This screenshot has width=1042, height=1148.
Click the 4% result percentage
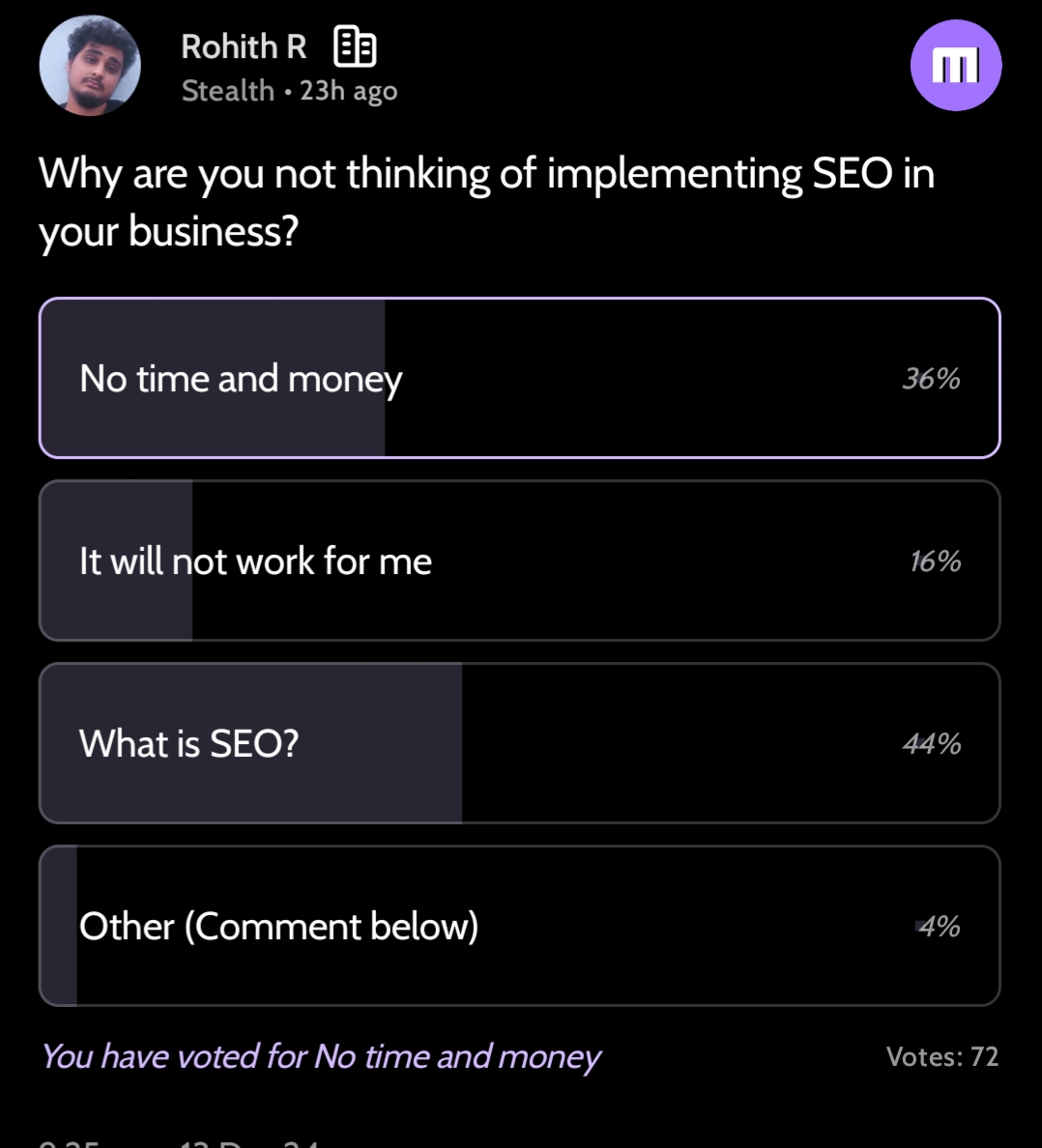[939, 927]
